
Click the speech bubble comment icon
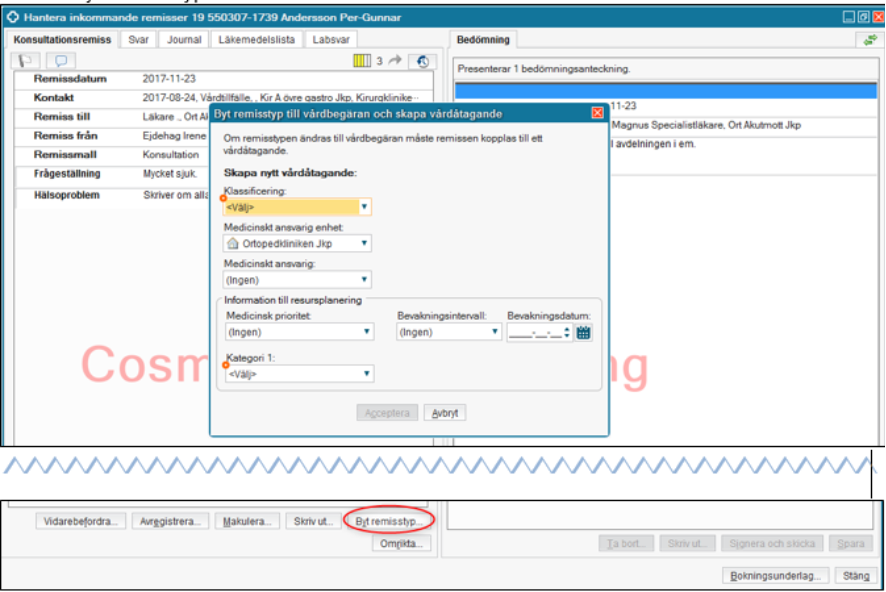(x=60, y=61)
